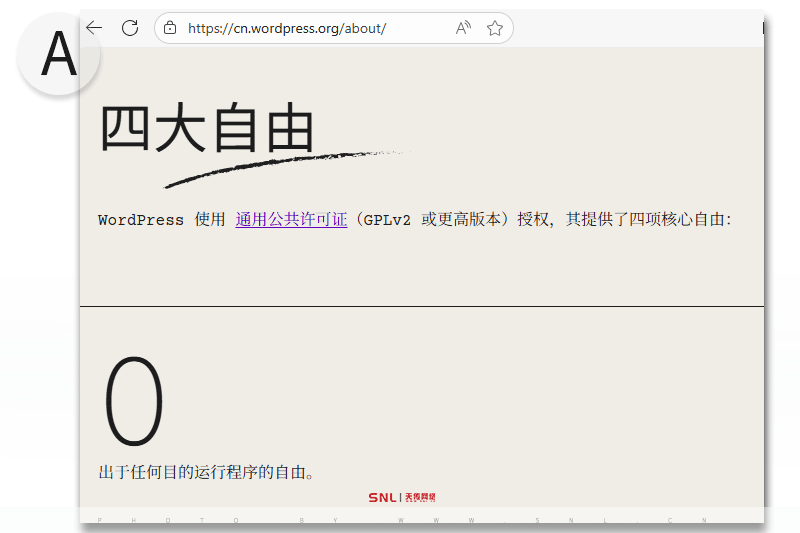
Task: Reload the page with refresh icon
Action: 130,28
